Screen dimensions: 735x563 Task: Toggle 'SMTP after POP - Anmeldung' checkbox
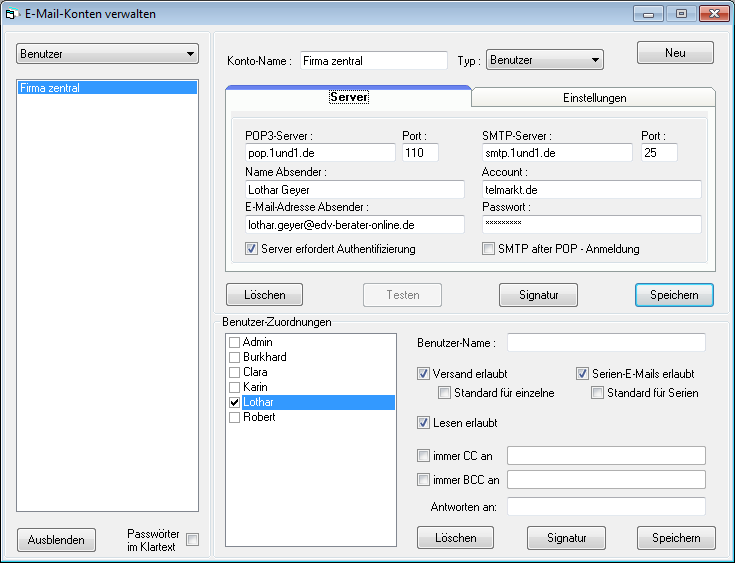pos(488,249)
